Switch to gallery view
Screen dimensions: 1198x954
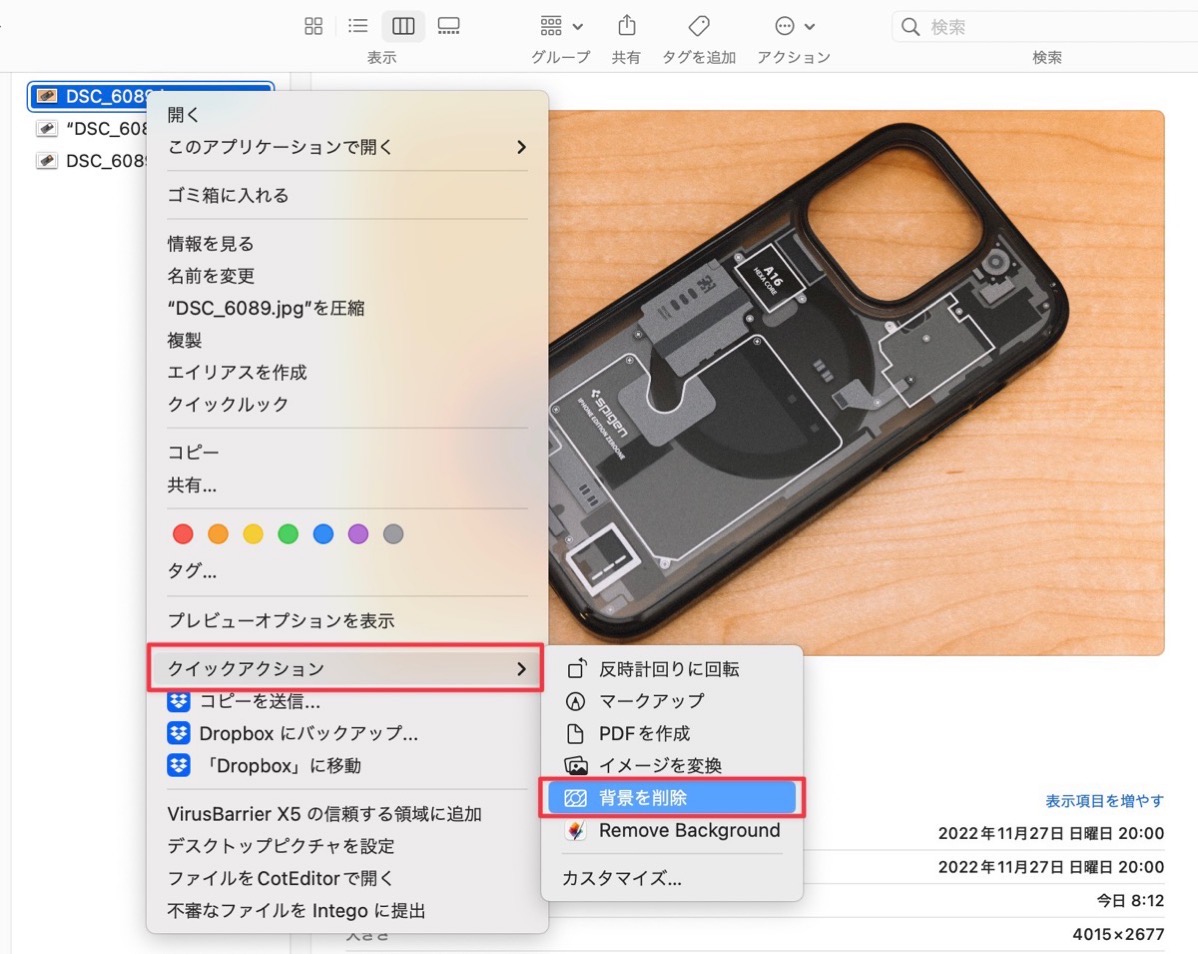pos(448,26)
